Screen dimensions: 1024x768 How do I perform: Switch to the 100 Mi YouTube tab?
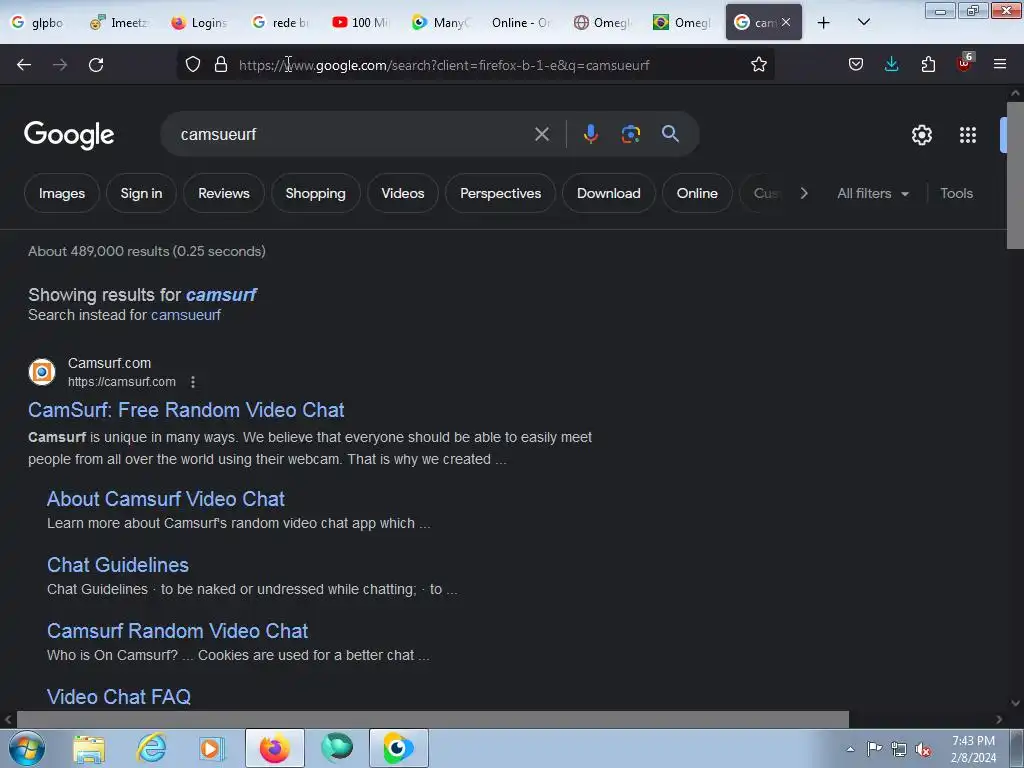(x=361, y=23)
